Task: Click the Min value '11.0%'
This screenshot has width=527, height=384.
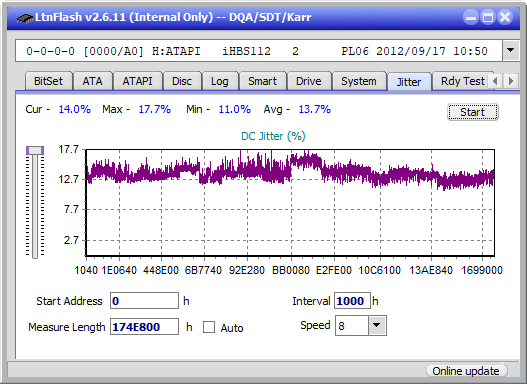Action: click(x=235, y=109)
